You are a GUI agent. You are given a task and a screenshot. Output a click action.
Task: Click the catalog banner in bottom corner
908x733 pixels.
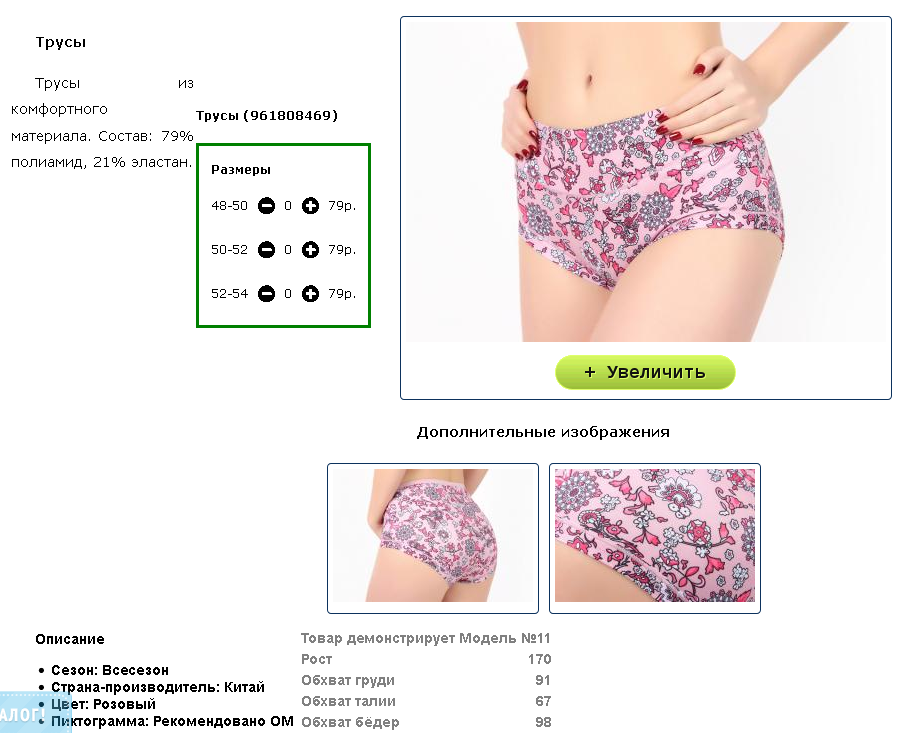pyautogui.click(x=22, y=714)
